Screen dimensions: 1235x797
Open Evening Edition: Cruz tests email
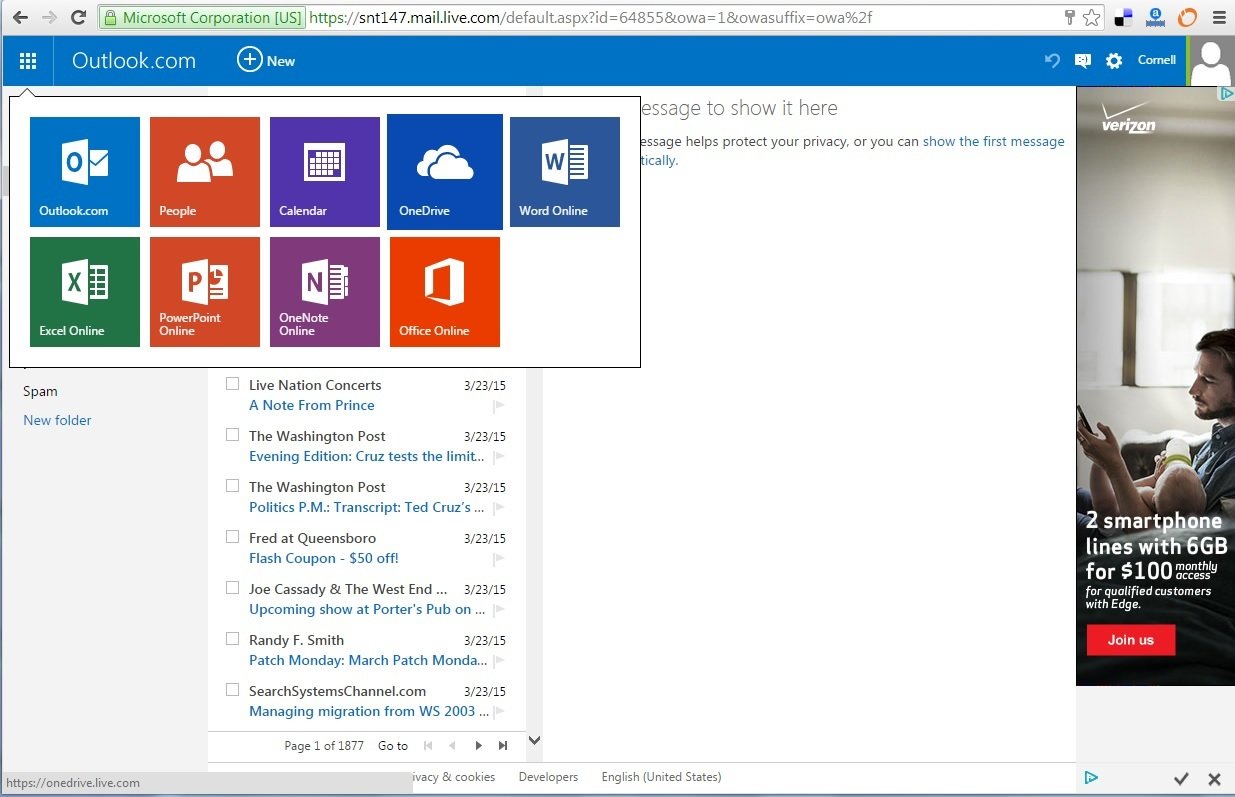[x=367, y=456]
